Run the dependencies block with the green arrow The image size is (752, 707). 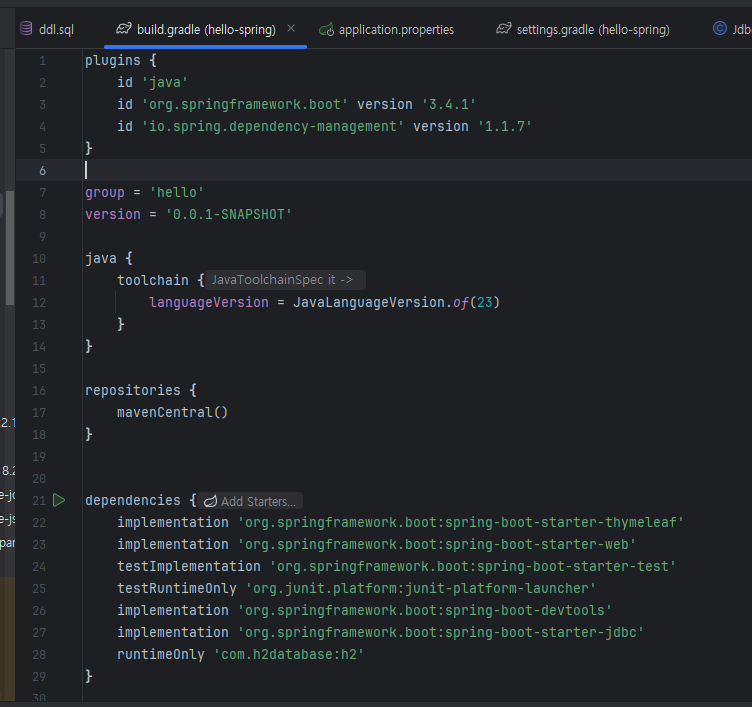point(59,500)
